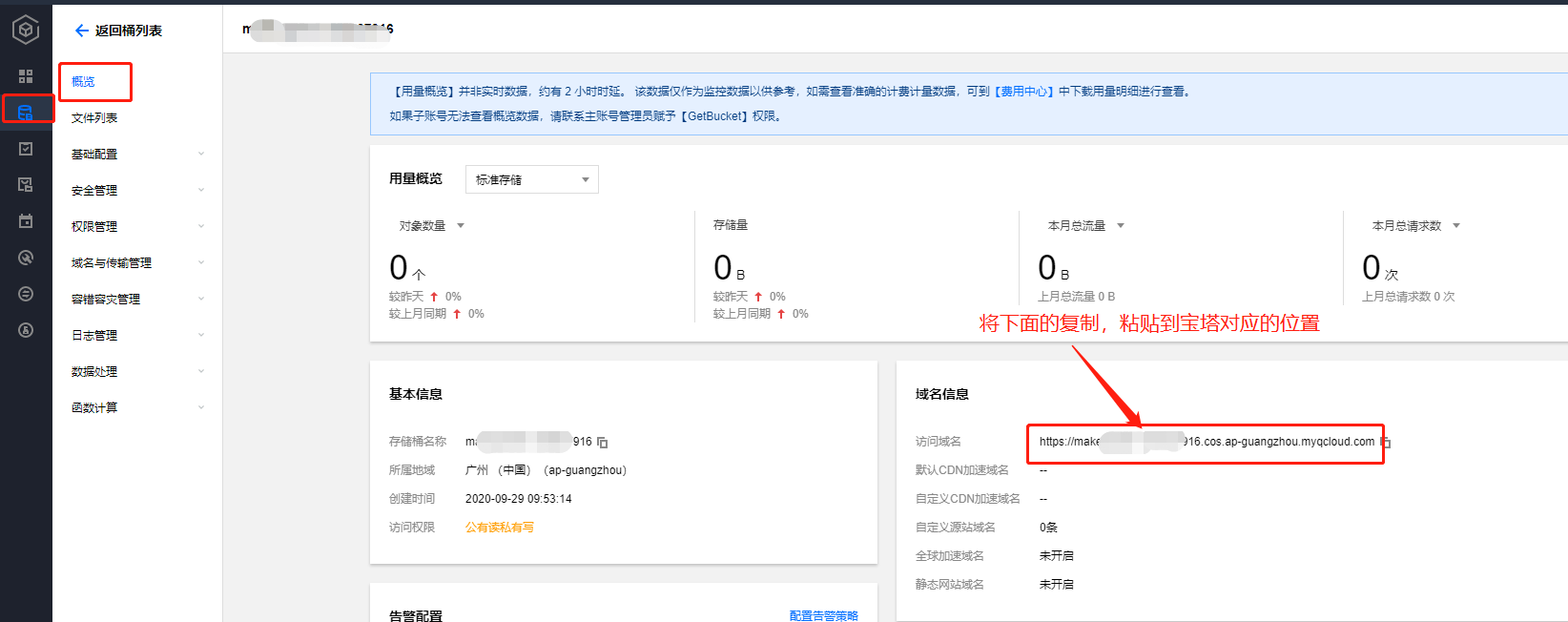The height and width of the screenshot is (622, 1568).
Task: Click the hexagon cube logo in the dark rail
Action: tap(26, 30)
